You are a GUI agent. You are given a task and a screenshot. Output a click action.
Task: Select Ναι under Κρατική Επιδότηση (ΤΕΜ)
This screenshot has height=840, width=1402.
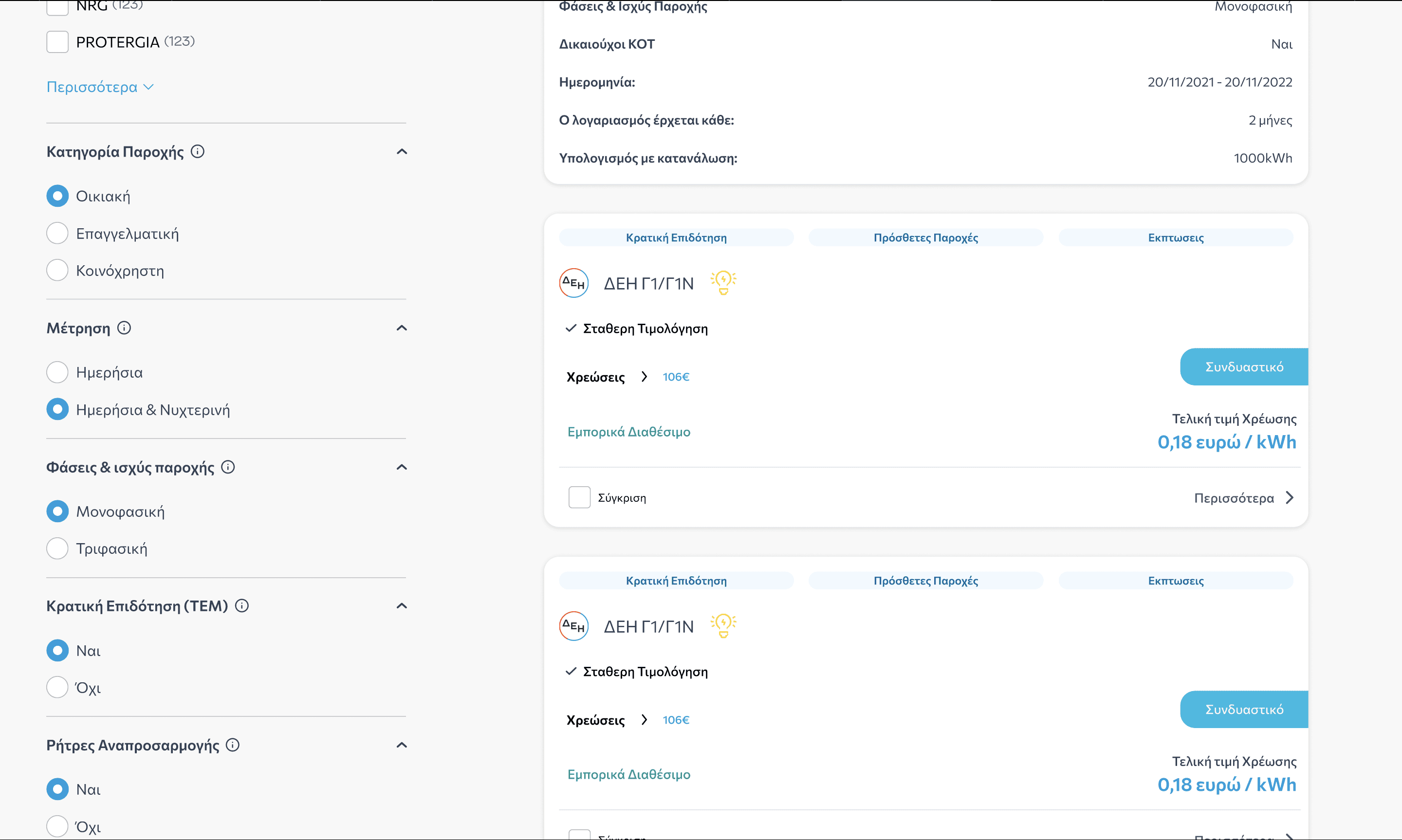57,650
